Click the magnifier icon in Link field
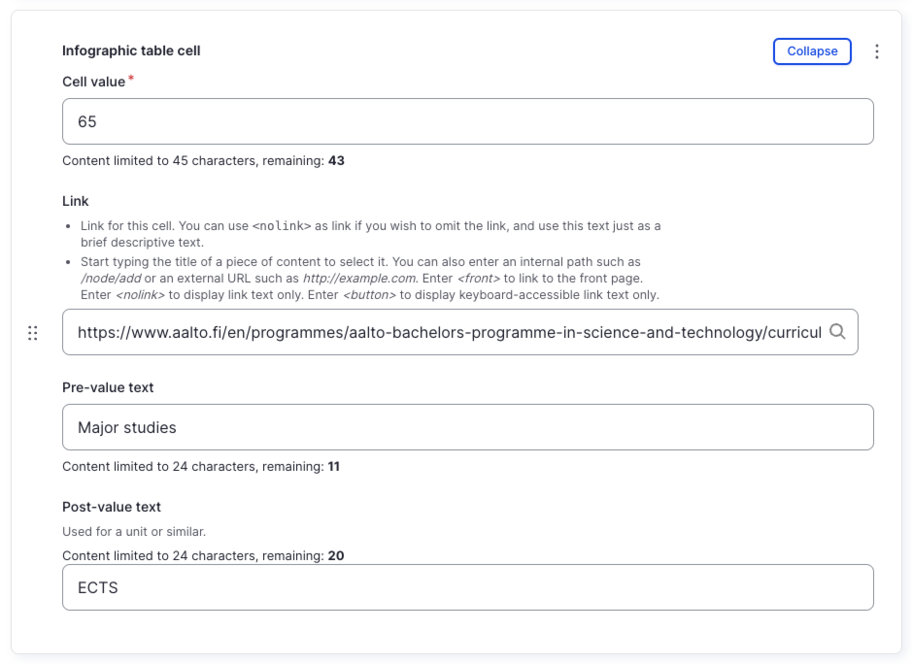The width and height of the screenshot is (912, 664). pos(838,332)
